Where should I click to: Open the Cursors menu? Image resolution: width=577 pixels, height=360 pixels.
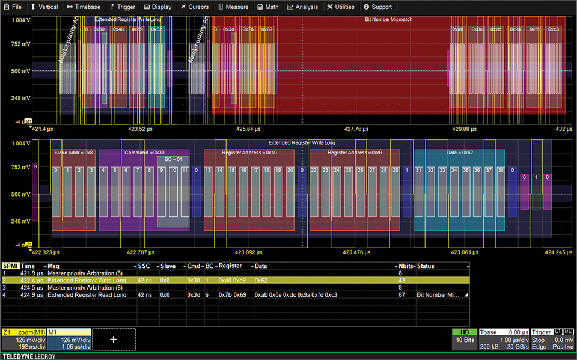[x=195, y=7]
